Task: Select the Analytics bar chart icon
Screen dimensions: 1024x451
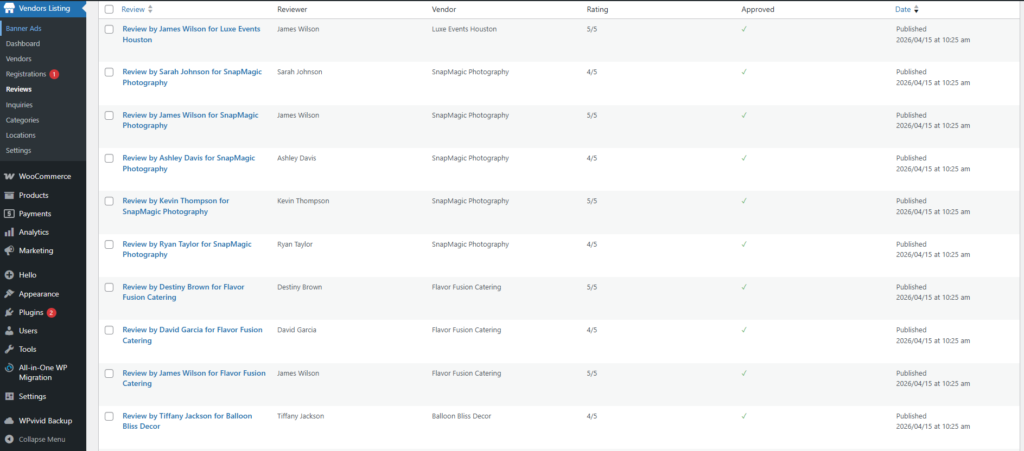Action: click(x=9, y=232)
